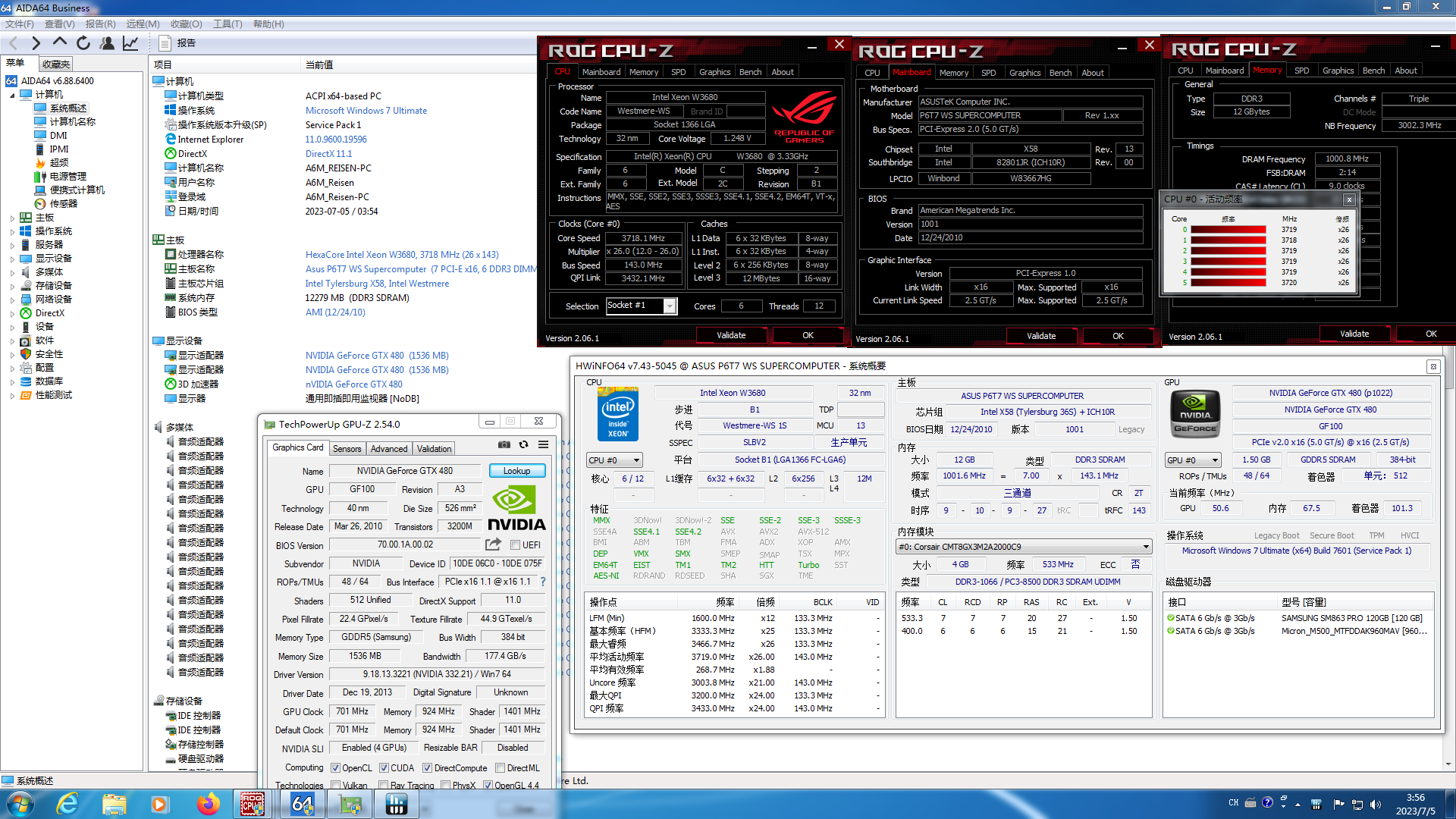Click the Microsoft Windows 7 Ultimate link
1456x819 pixels.
coord(366,111)
